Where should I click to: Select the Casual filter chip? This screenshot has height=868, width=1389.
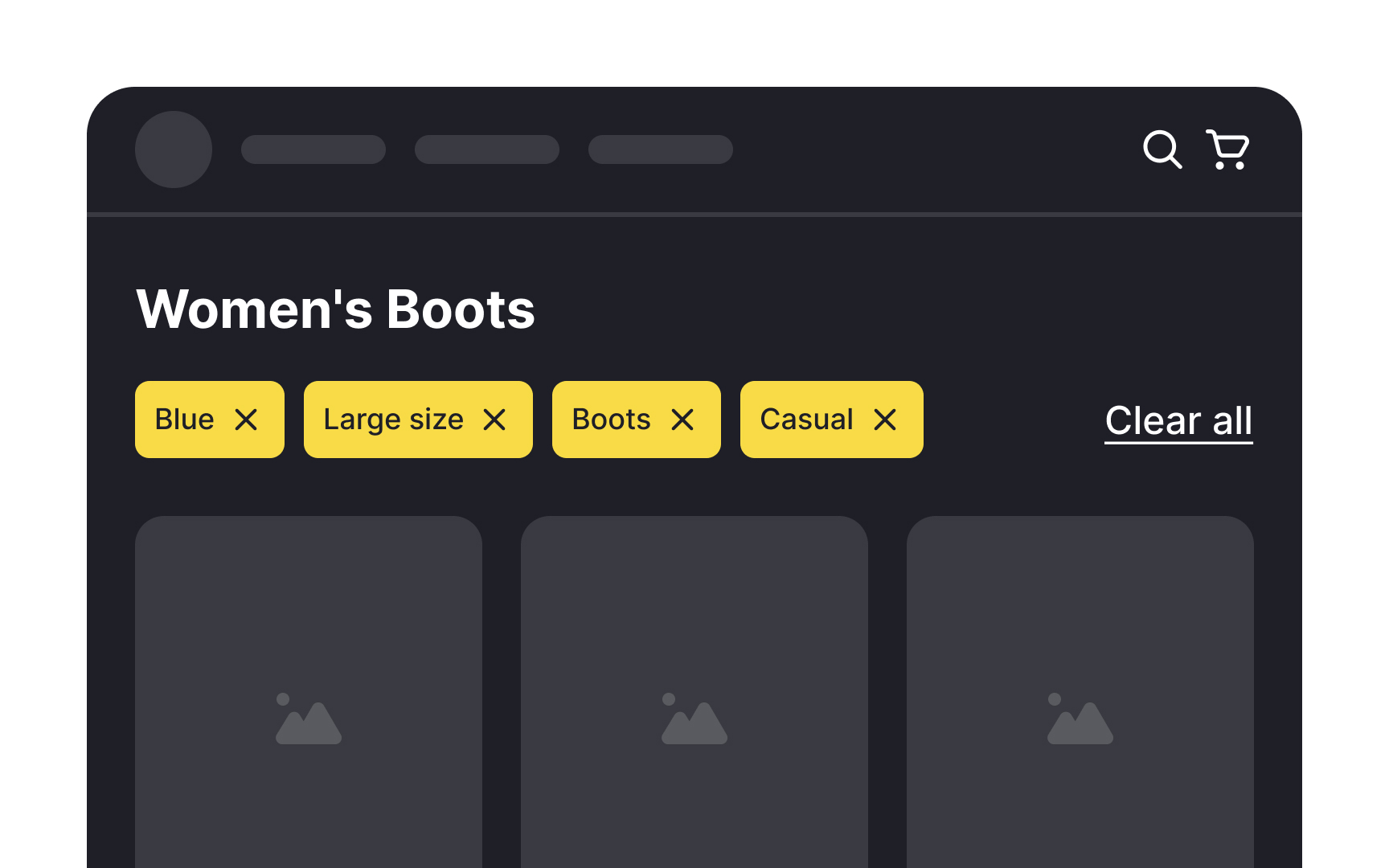(806, 419)
